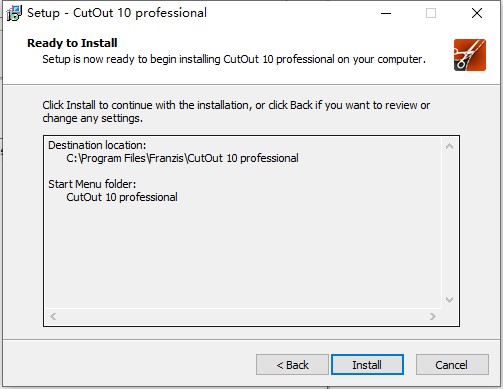Abort setup with the Cancel button
The image size is (503, 389).
pos(452,365)
